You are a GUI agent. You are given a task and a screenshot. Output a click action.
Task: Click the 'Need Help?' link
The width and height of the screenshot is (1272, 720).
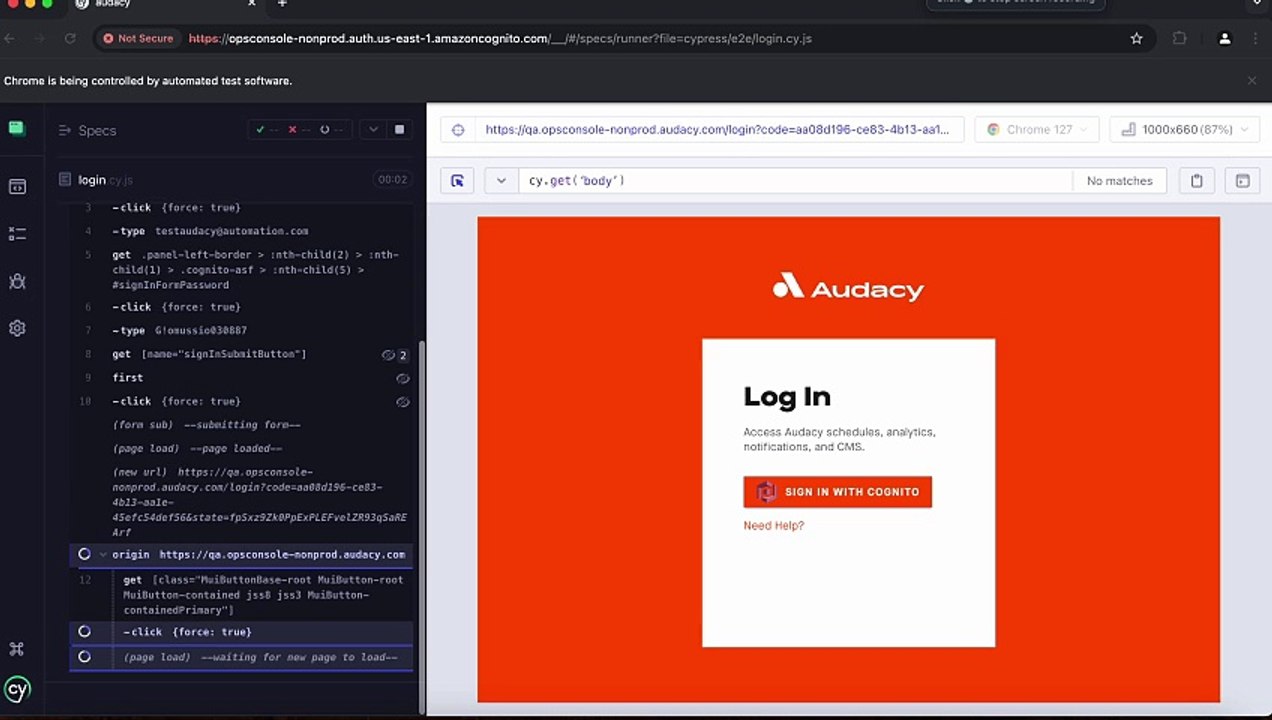tap(773, 526)
